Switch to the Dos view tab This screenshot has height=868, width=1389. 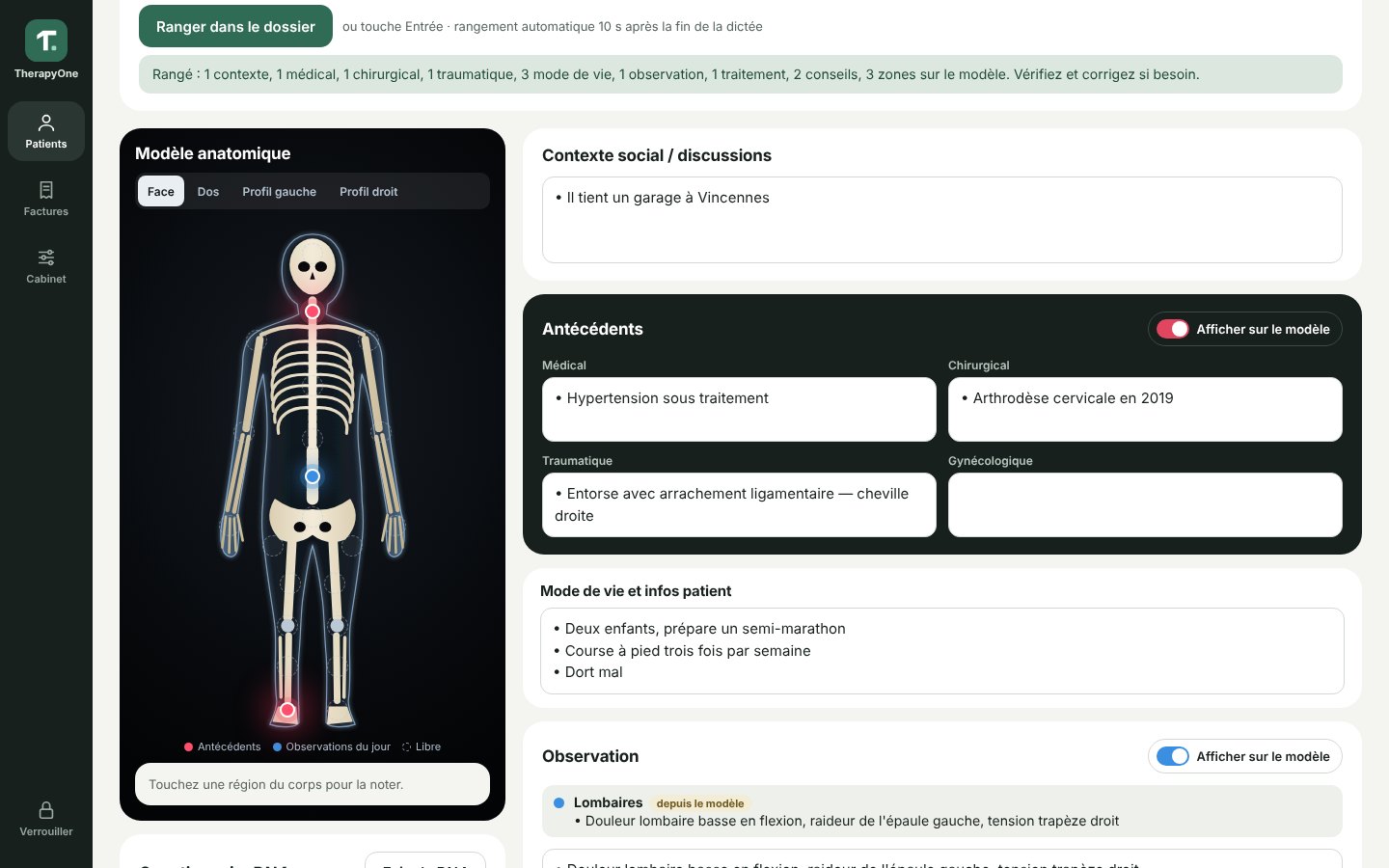pos(208,191)
